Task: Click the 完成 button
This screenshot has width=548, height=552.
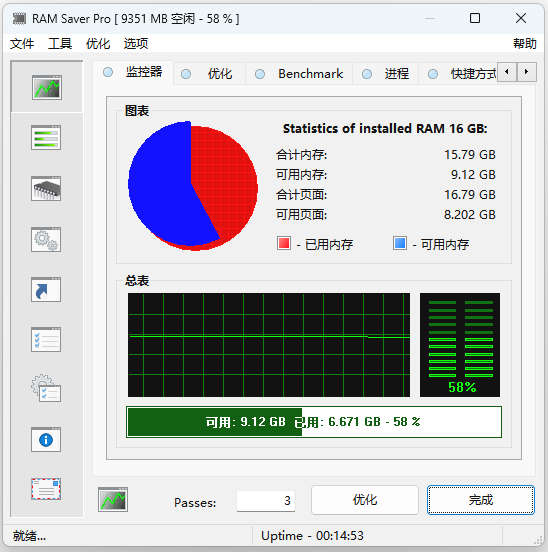Action: [481, 500]
